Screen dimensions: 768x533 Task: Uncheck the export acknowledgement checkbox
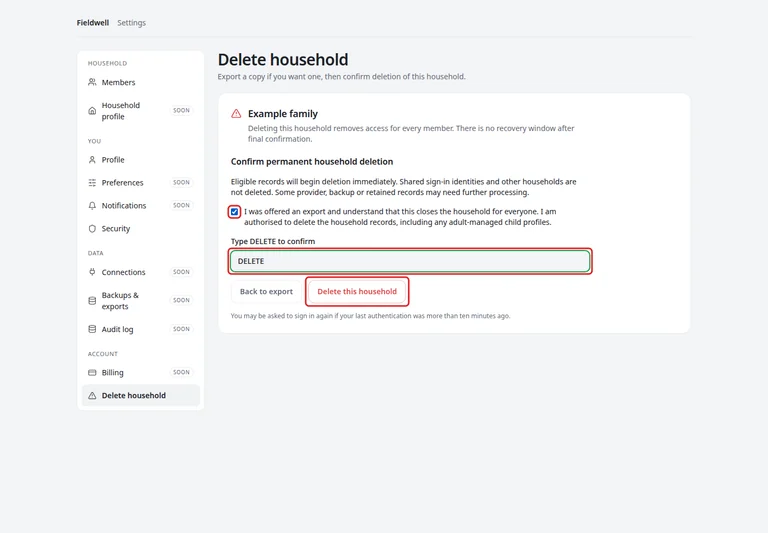[x=234, y=212]
